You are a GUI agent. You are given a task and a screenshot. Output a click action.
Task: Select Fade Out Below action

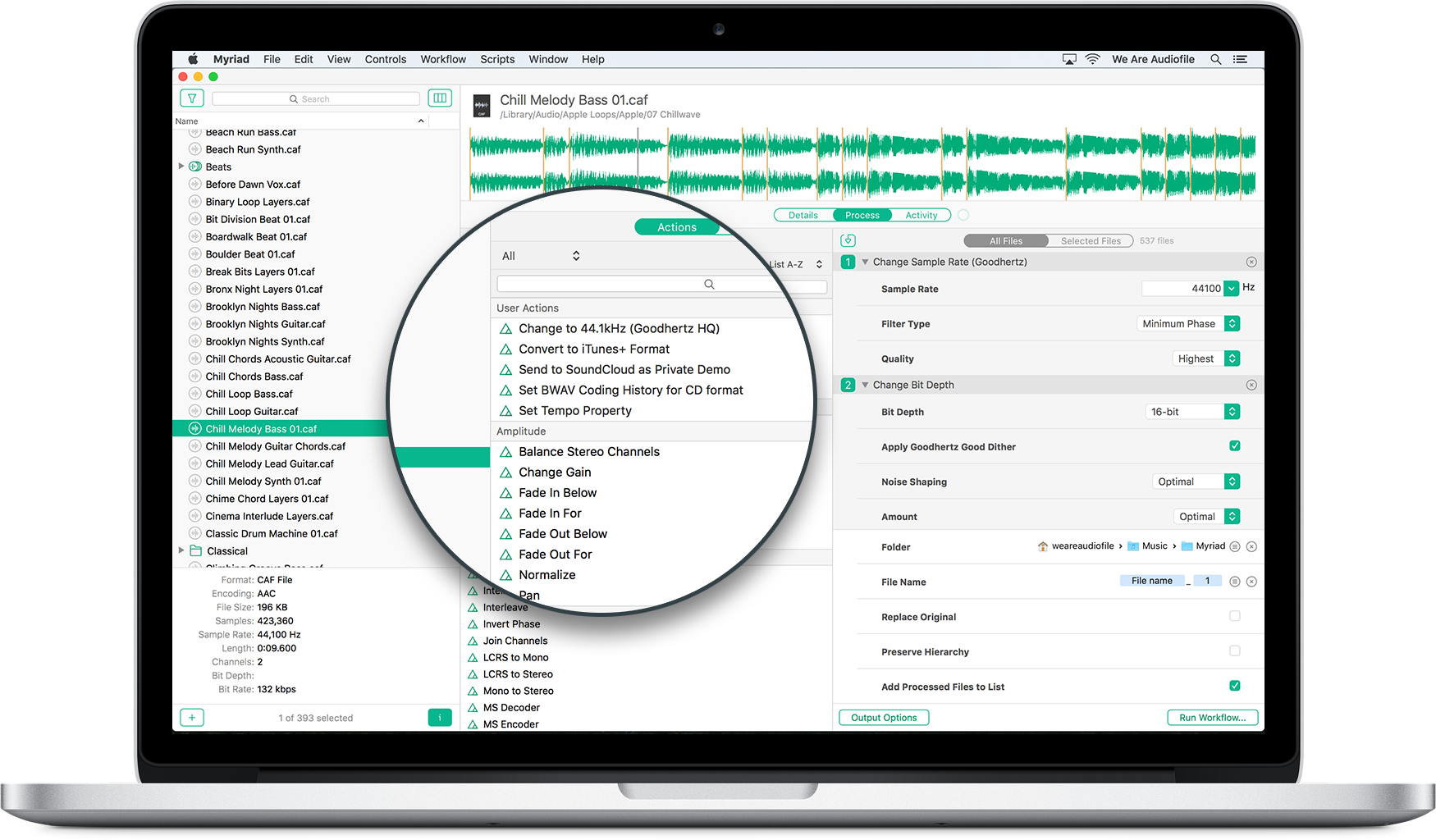coord(563,534)
